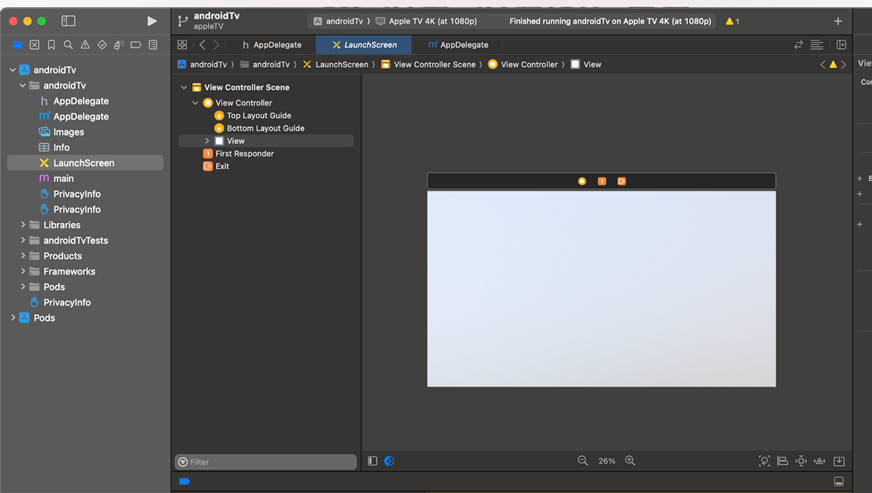Open the Bookmark navigator icon
This screenshot has height=493, width=872.
[51, 45]
